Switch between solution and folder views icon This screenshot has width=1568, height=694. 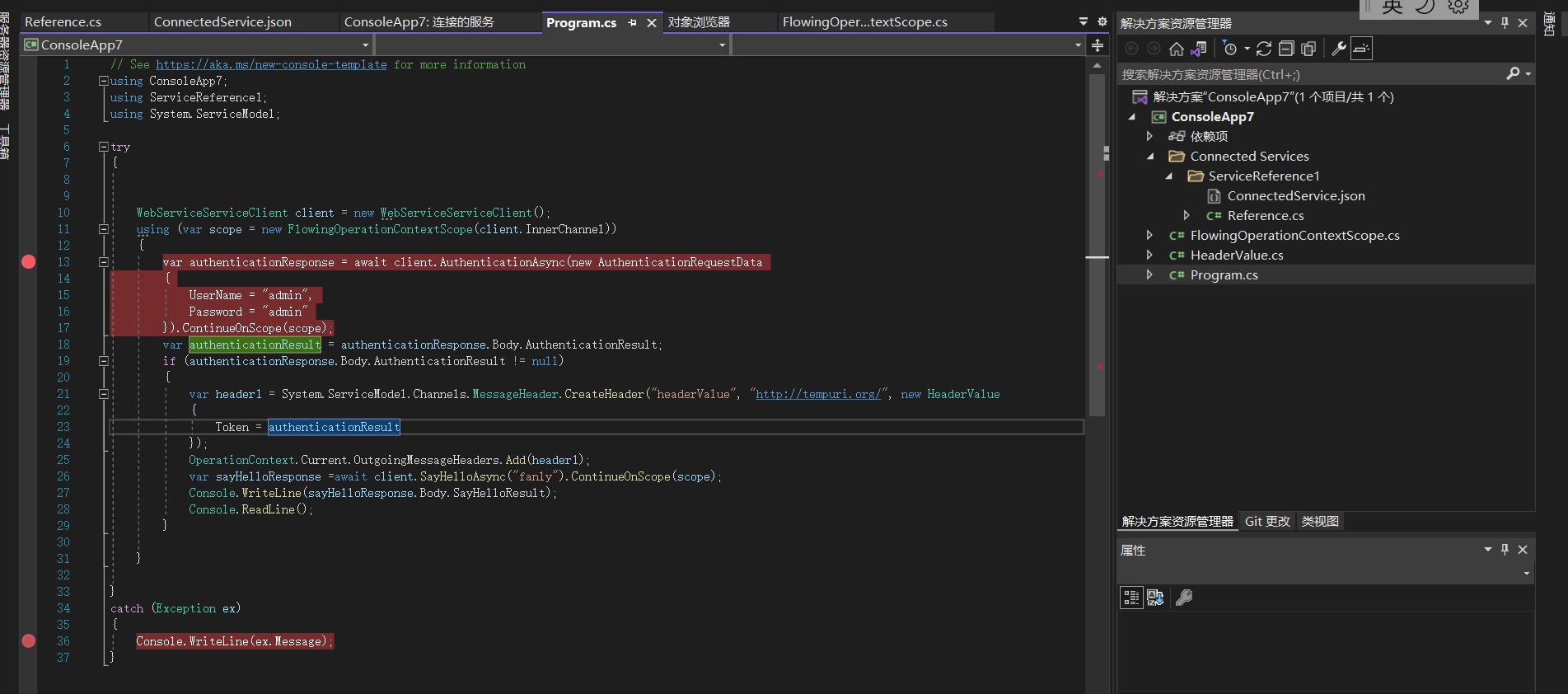[1199, 49]
